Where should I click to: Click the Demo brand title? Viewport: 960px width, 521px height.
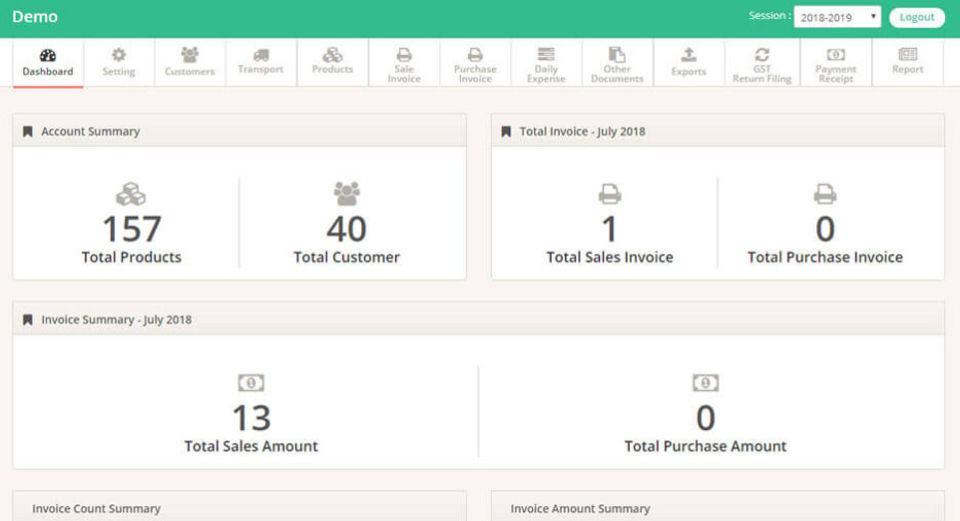click(x=35, y=17)
